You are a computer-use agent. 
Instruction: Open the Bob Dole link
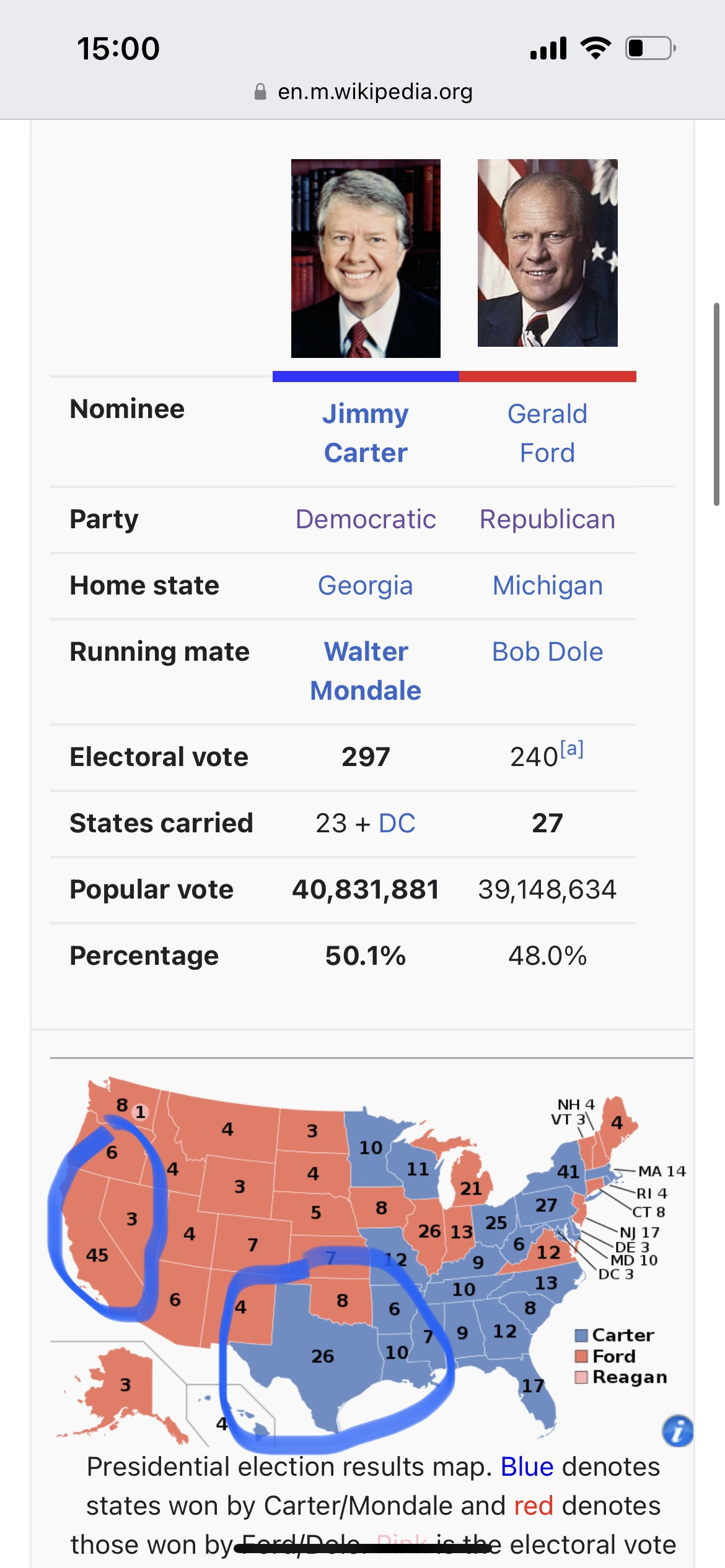(x=547, y=652)
